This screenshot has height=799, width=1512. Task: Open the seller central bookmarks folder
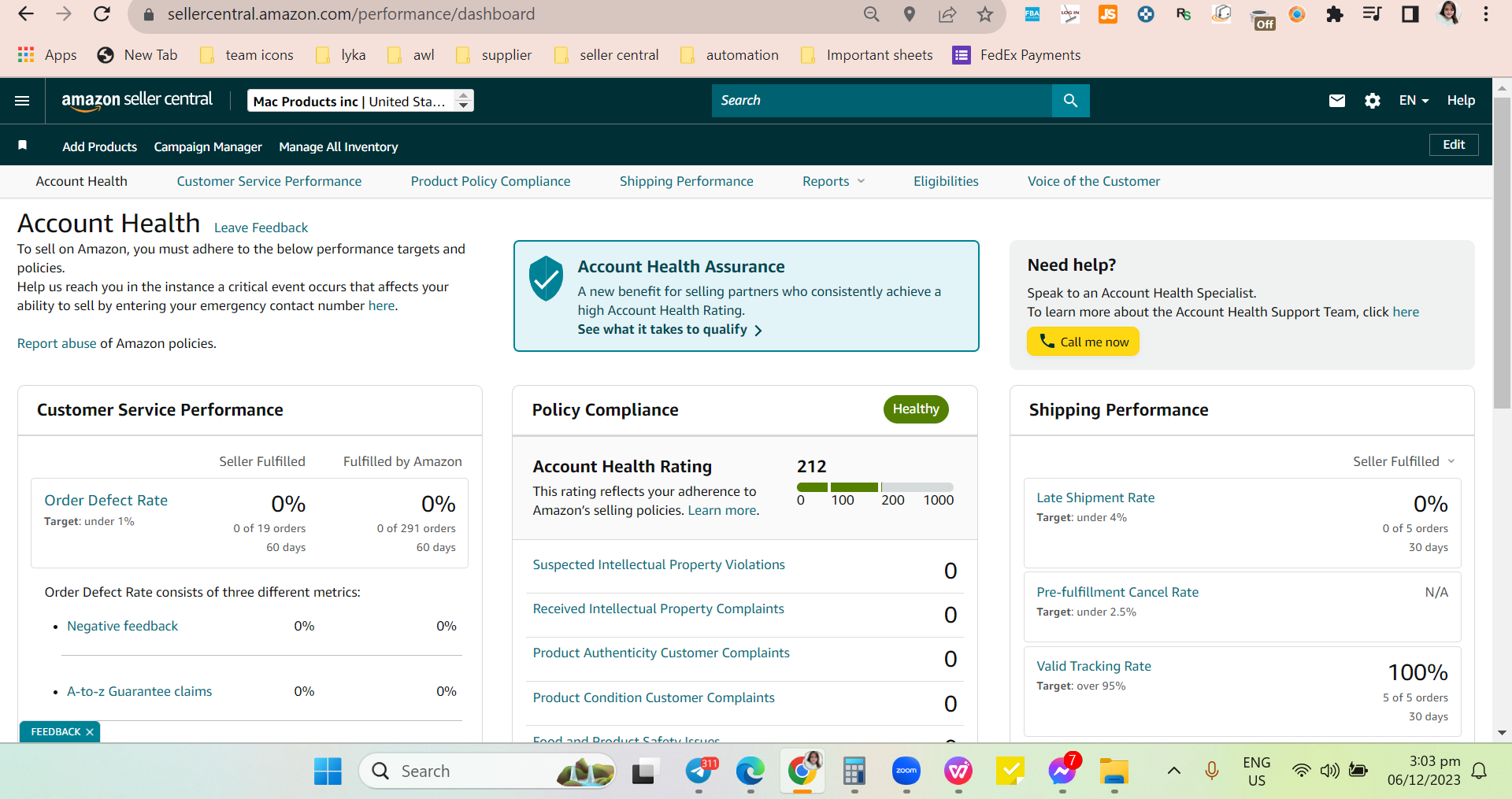click(x=606, y=55)
